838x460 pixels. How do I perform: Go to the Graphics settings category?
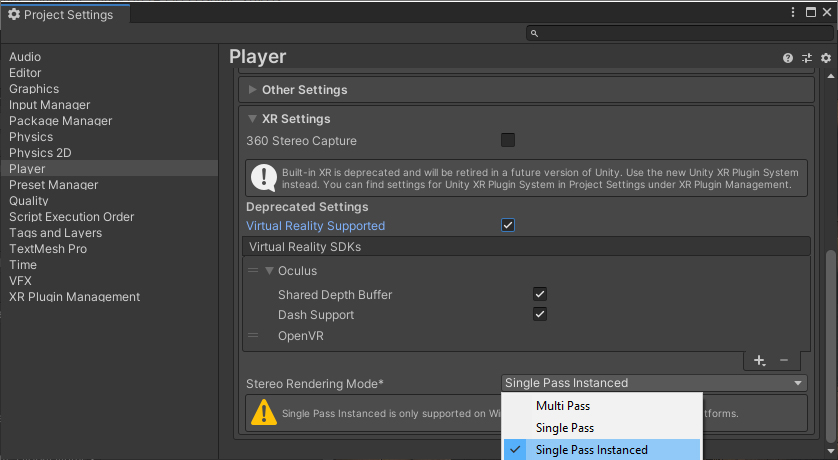click(x=34, y=89)
